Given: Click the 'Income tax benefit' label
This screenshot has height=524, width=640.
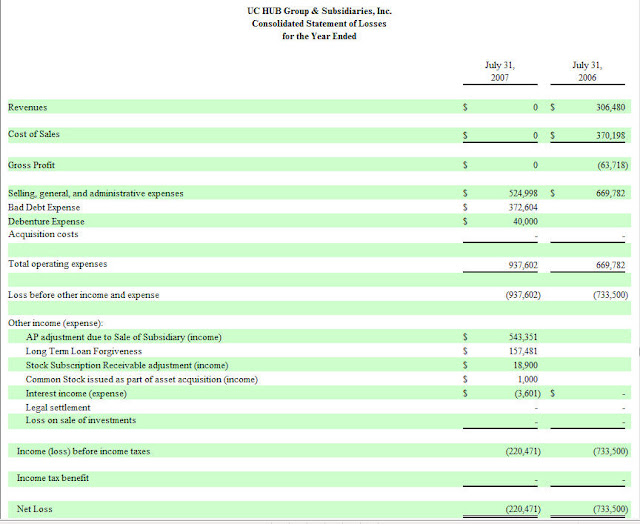Looking at the screenshot, I should [x=53, y=478].
